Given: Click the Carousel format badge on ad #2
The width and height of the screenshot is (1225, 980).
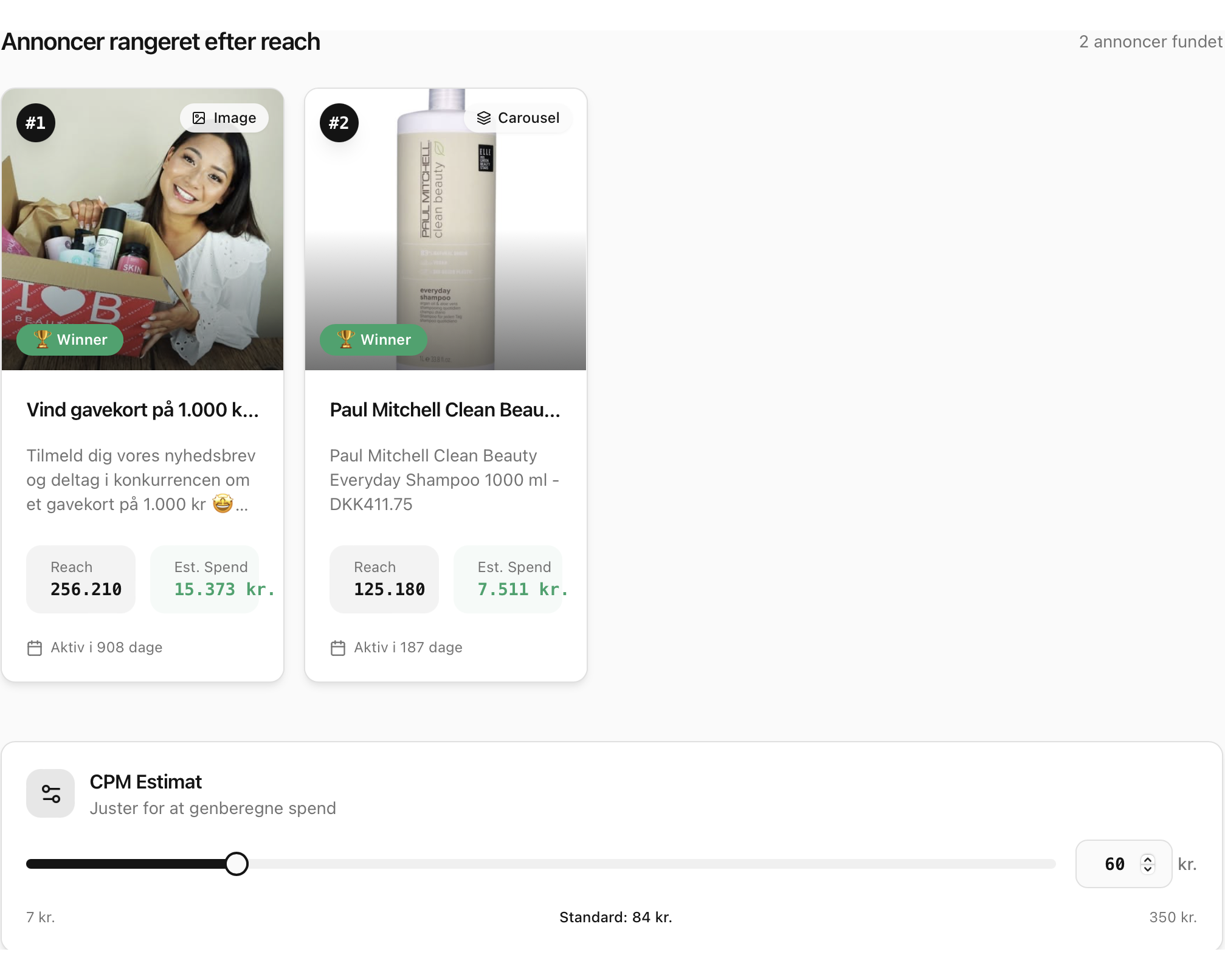Looking at the screenshot, I should 518,118.
